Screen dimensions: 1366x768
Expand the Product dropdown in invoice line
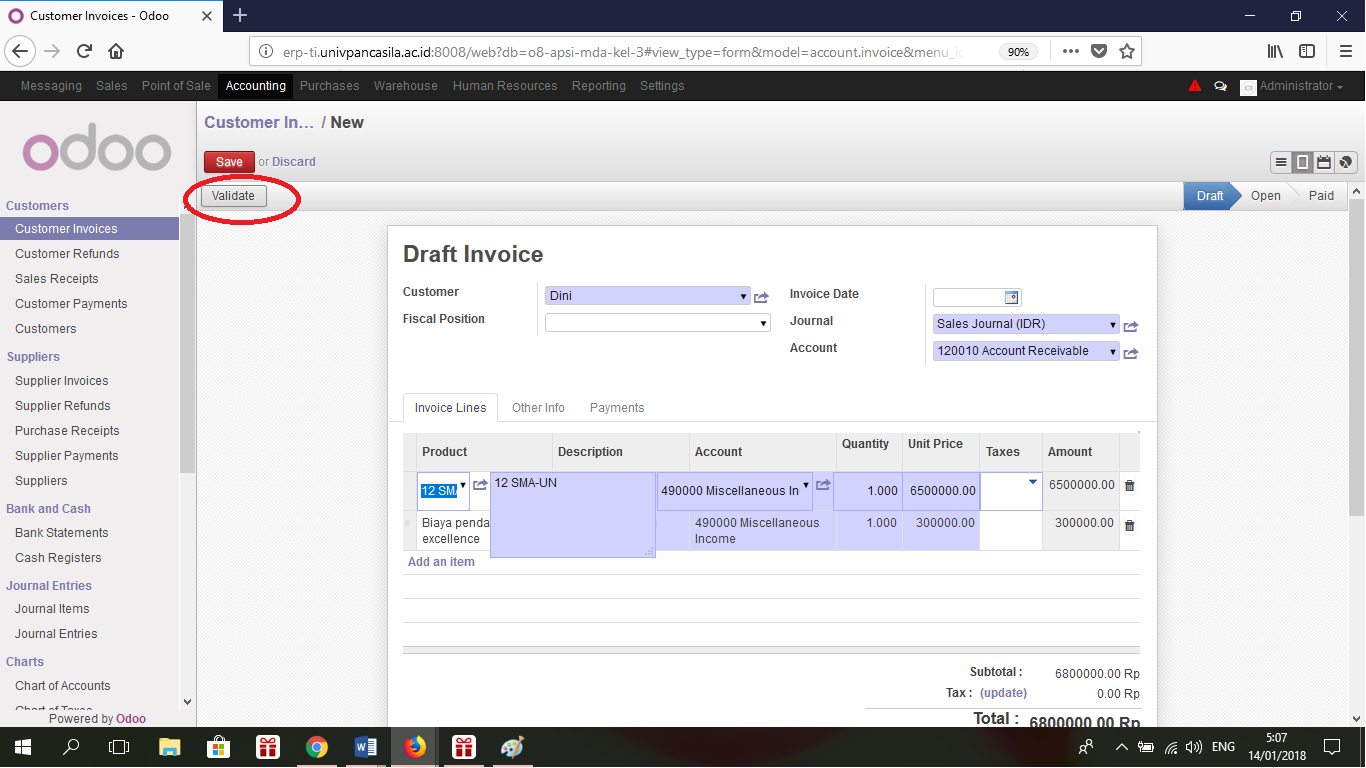click(462, 485)
